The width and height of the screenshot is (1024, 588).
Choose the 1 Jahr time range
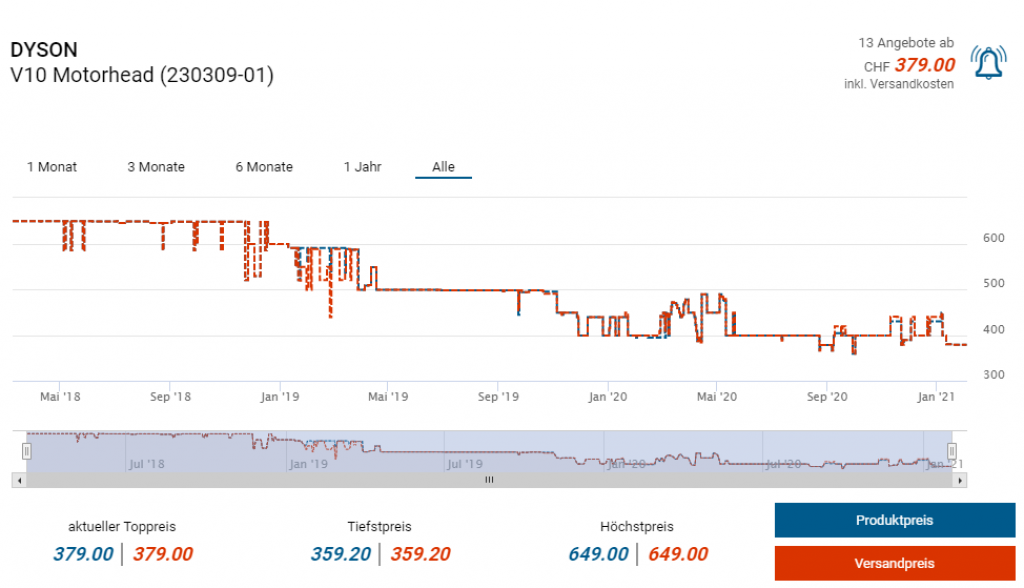pos(362,167)
